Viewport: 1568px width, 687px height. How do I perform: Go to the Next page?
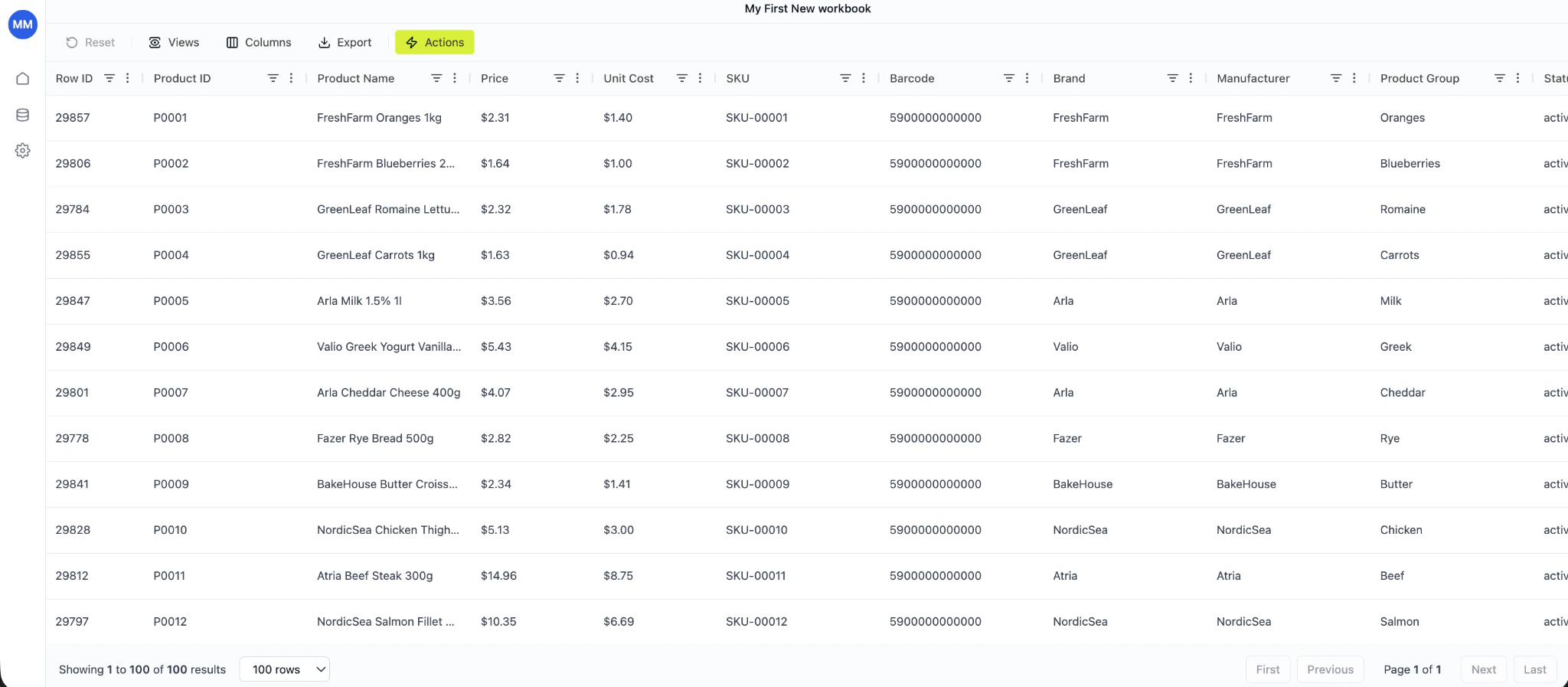click(x=1484, y=669)
